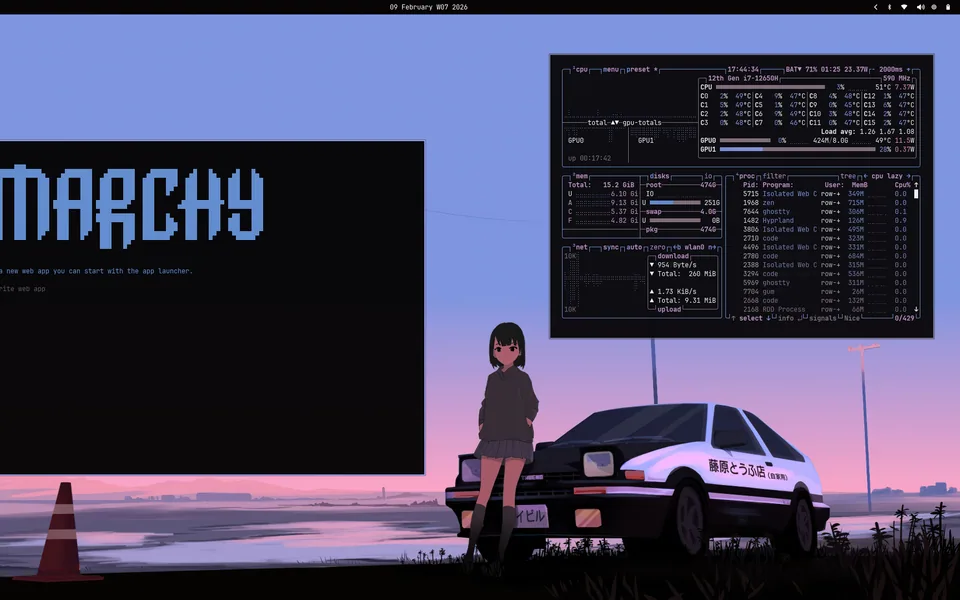The width and height of the screenshot is (960, 600).
Task: Open the battery icon in top bar
Action: [948, 7]
